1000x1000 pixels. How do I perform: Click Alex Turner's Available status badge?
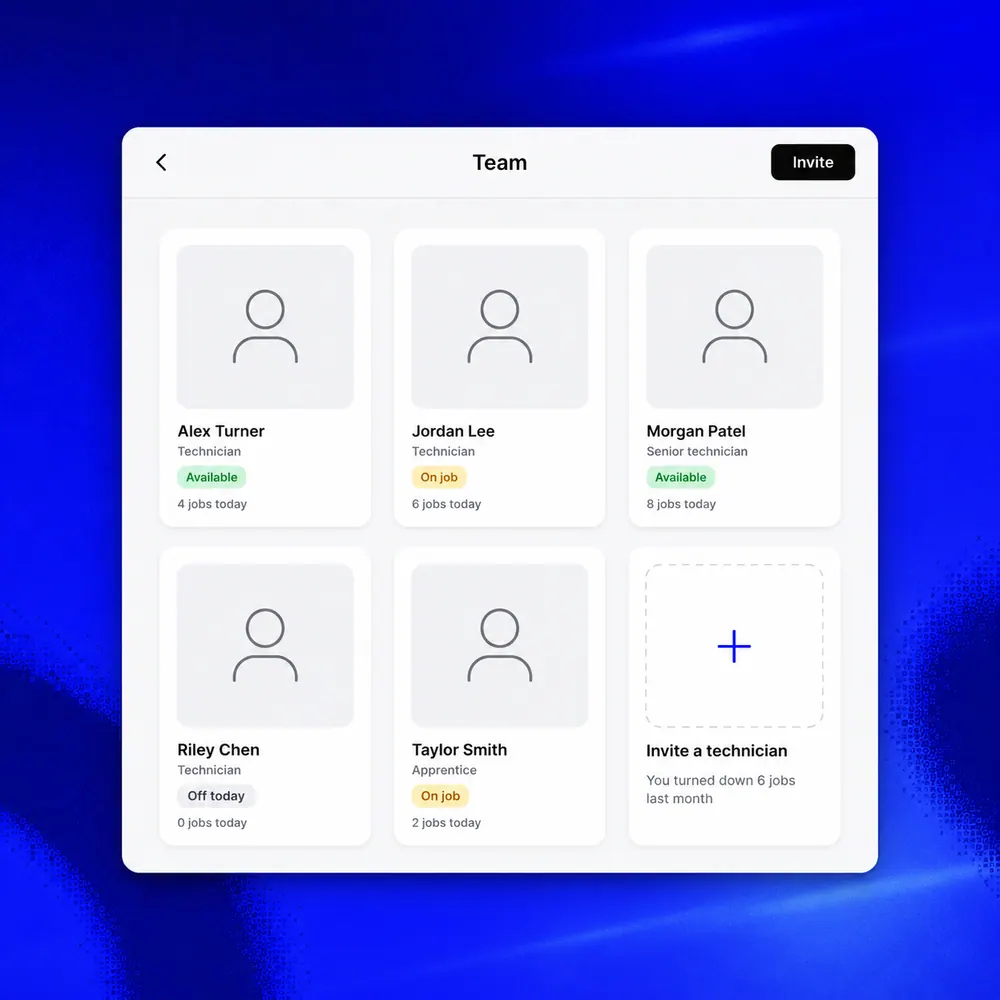(x=212, y=477)
